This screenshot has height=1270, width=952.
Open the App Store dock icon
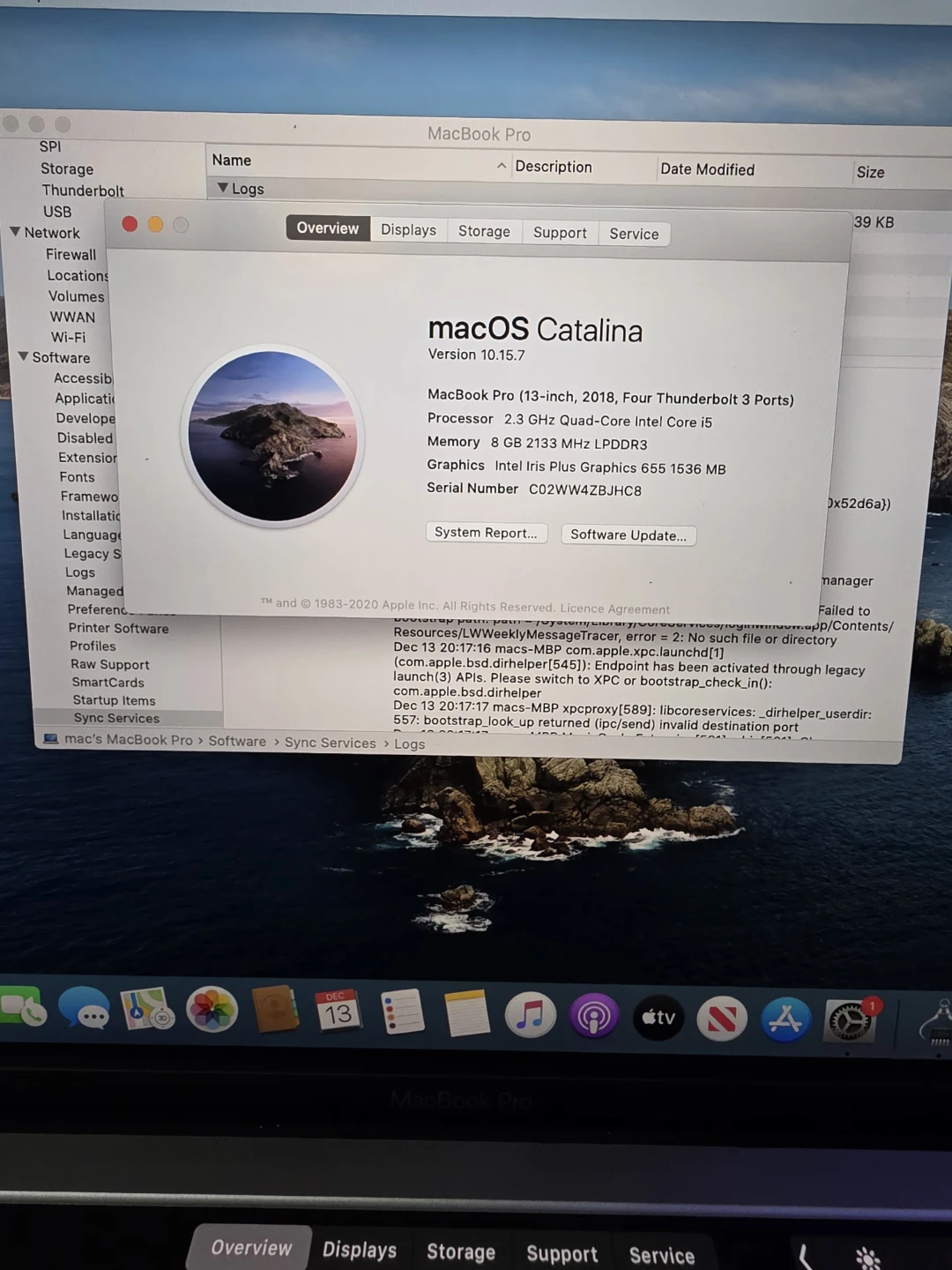click(x=785, y=1020)
